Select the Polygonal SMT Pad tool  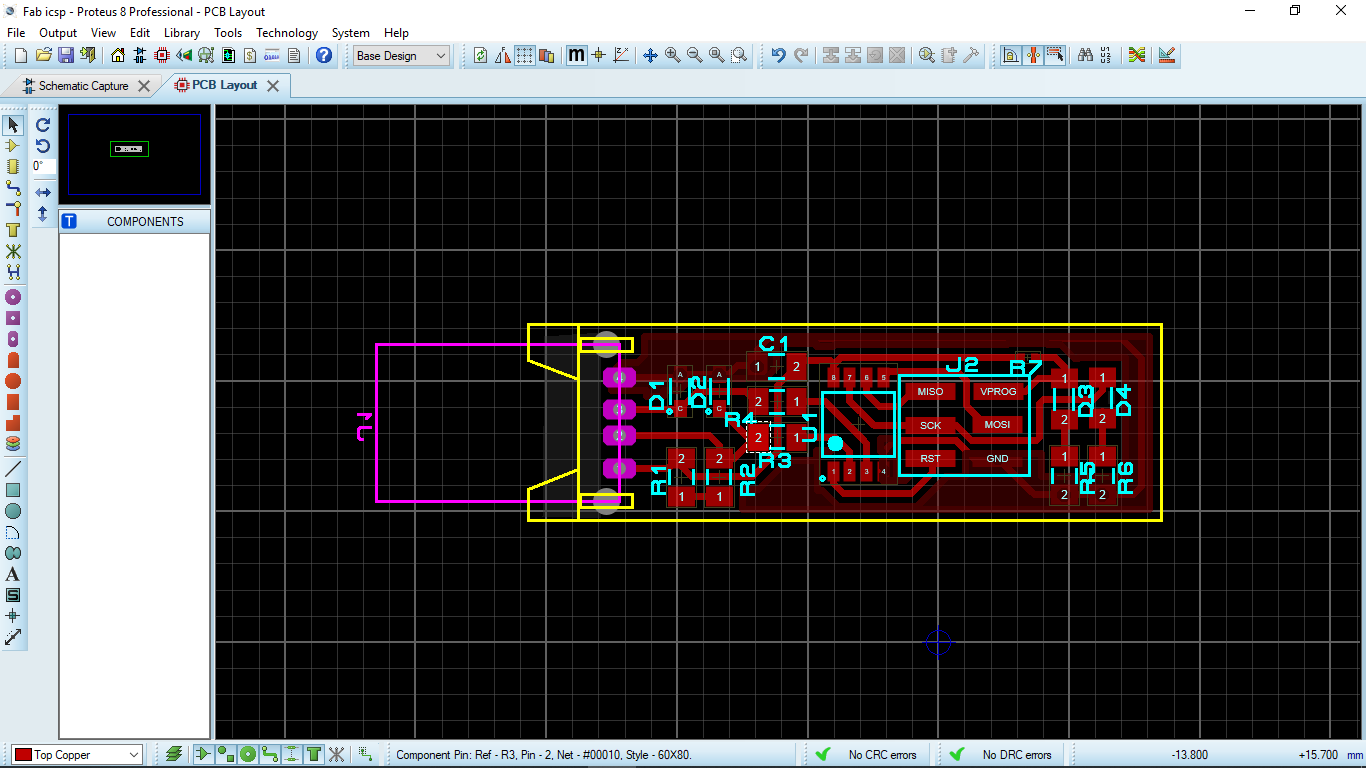coord(13,423)
